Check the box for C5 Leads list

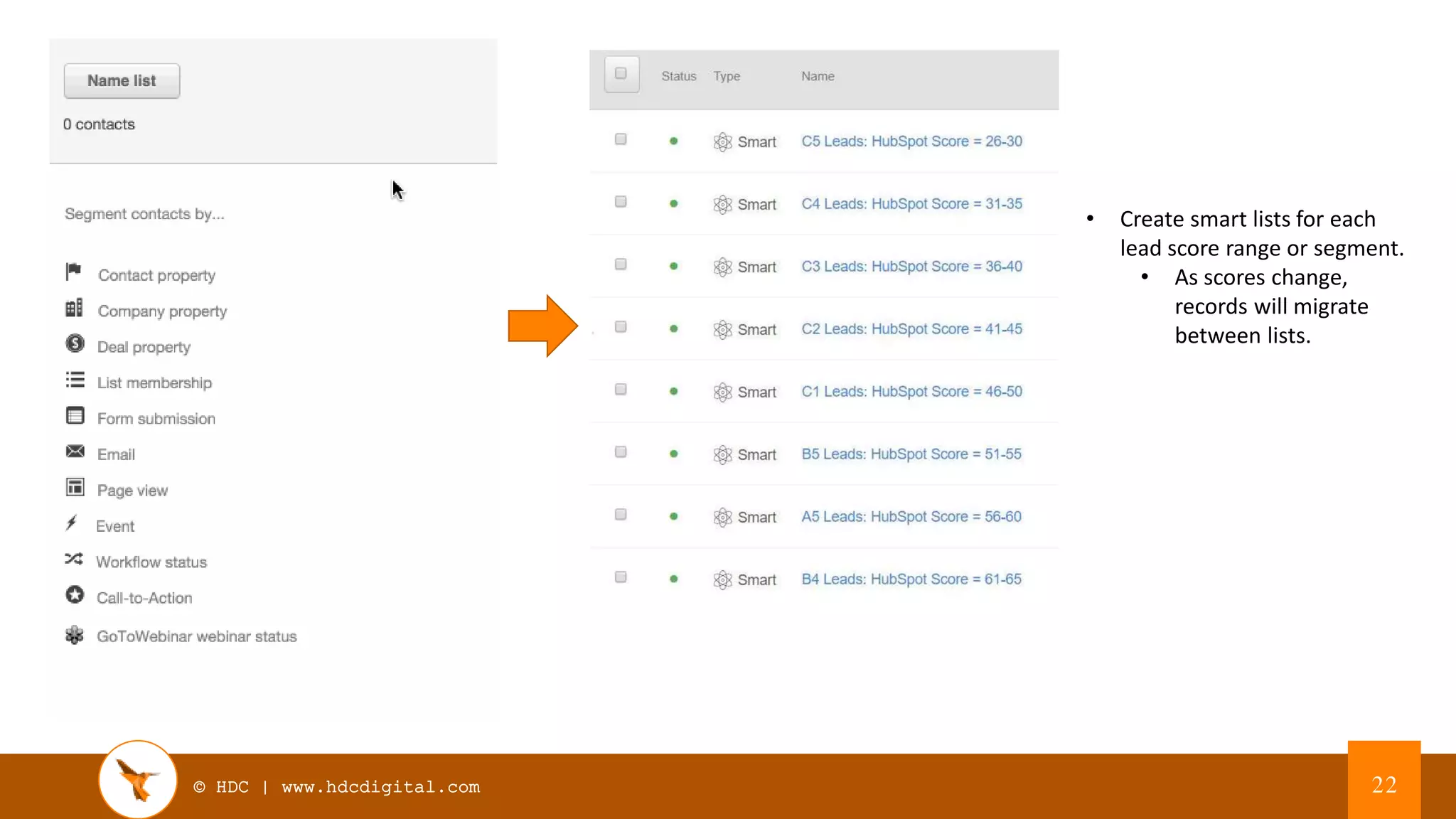click(x=621, y=139)
